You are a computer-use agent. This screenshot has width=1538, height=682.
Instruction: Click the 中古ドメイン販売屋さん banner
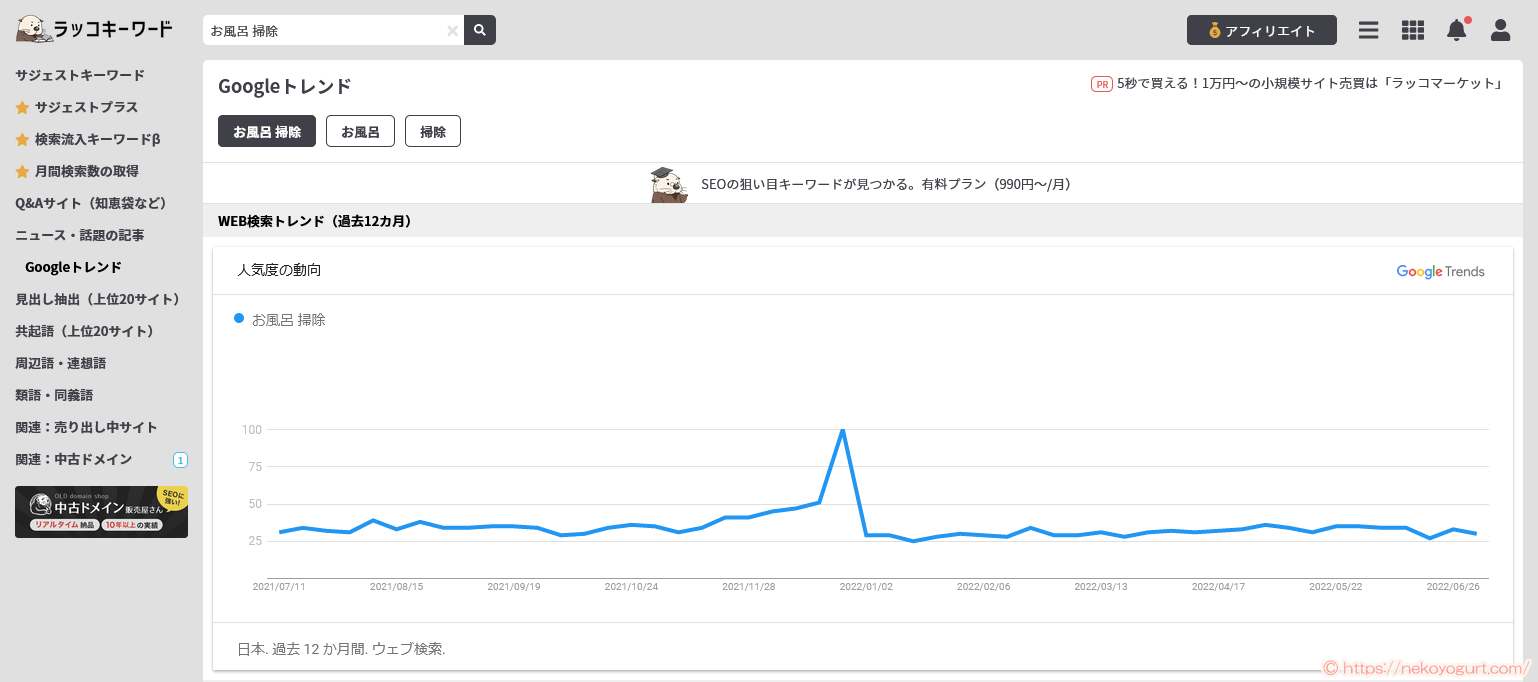[101, 512]
